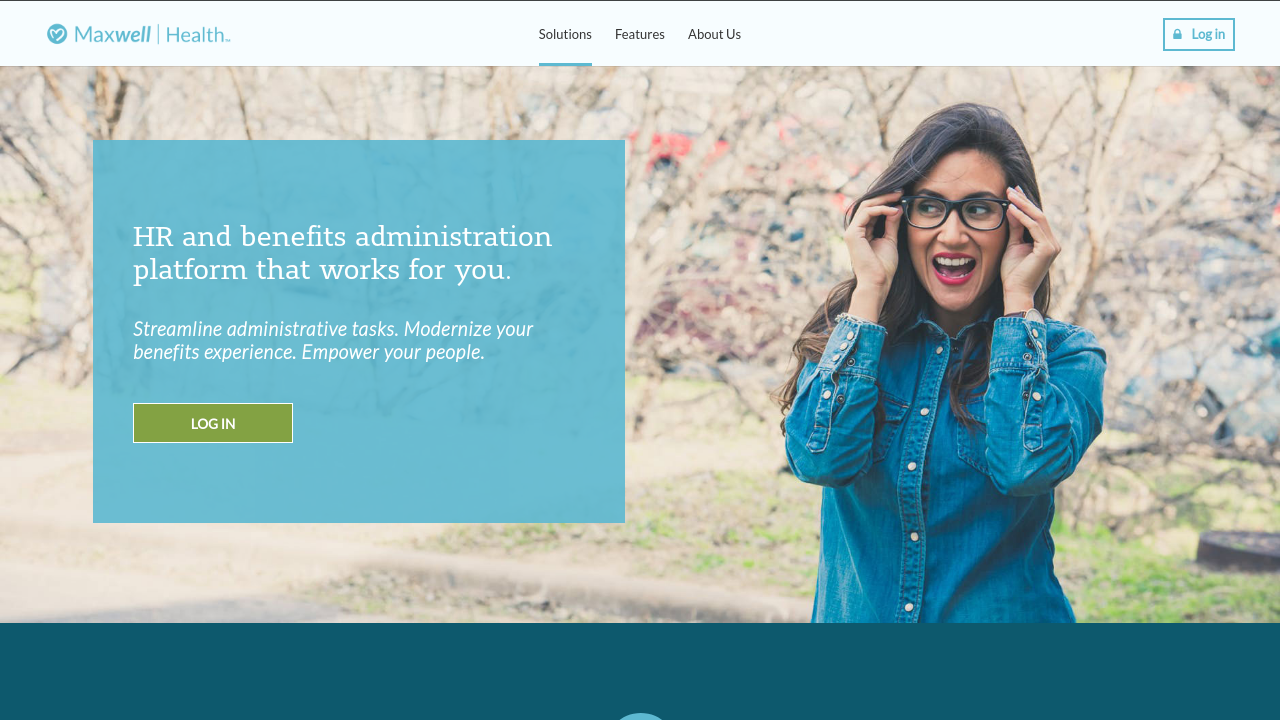Click the empty header space beside About Us
Screen dimensions: 1280x720
[950, 34]
